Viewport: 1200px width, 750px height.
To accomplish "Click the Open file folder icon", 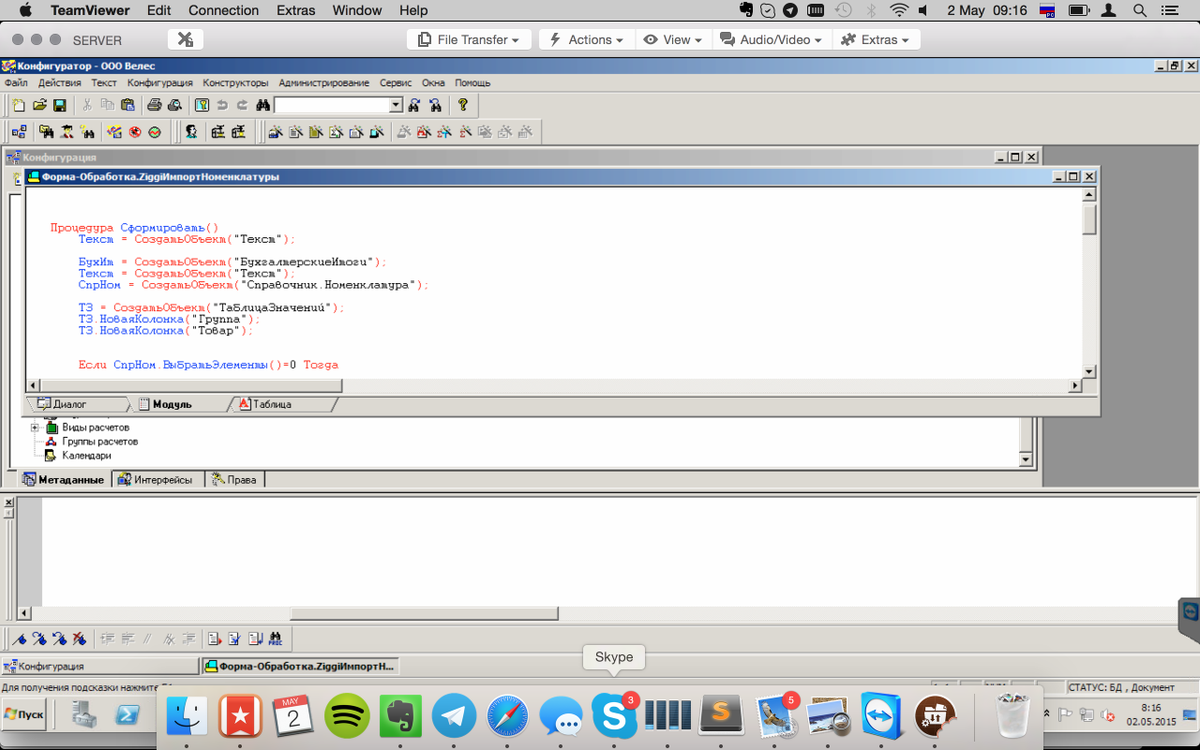I will [40, 105].
